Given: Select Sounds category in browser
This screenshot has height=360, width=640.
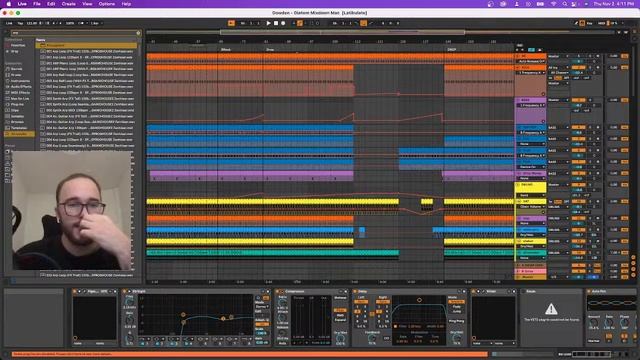Looking at the screenshot, I should (17, 69).
